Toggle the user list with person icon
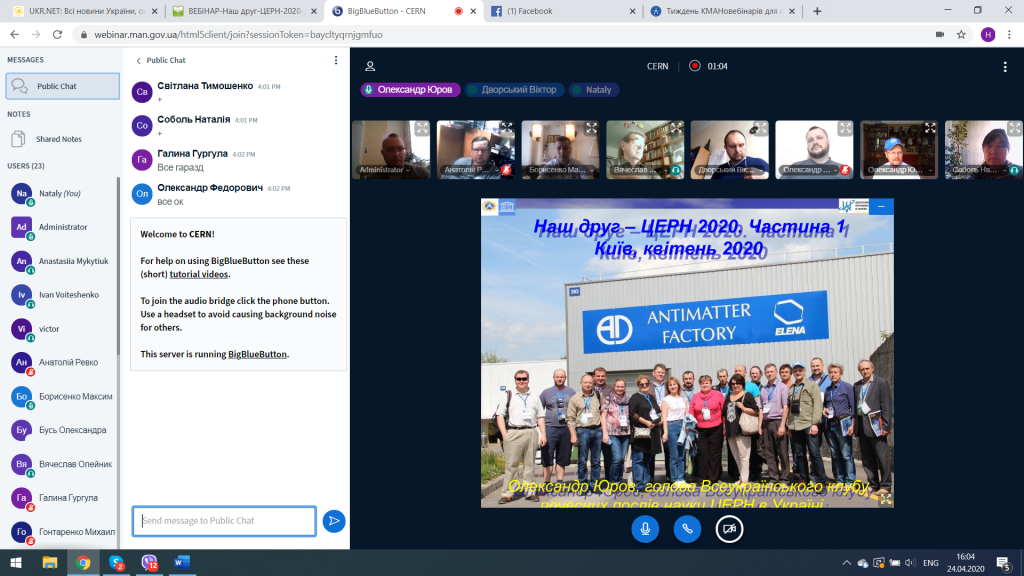Viewport: 1024px width, 576px height. (370, 66)
